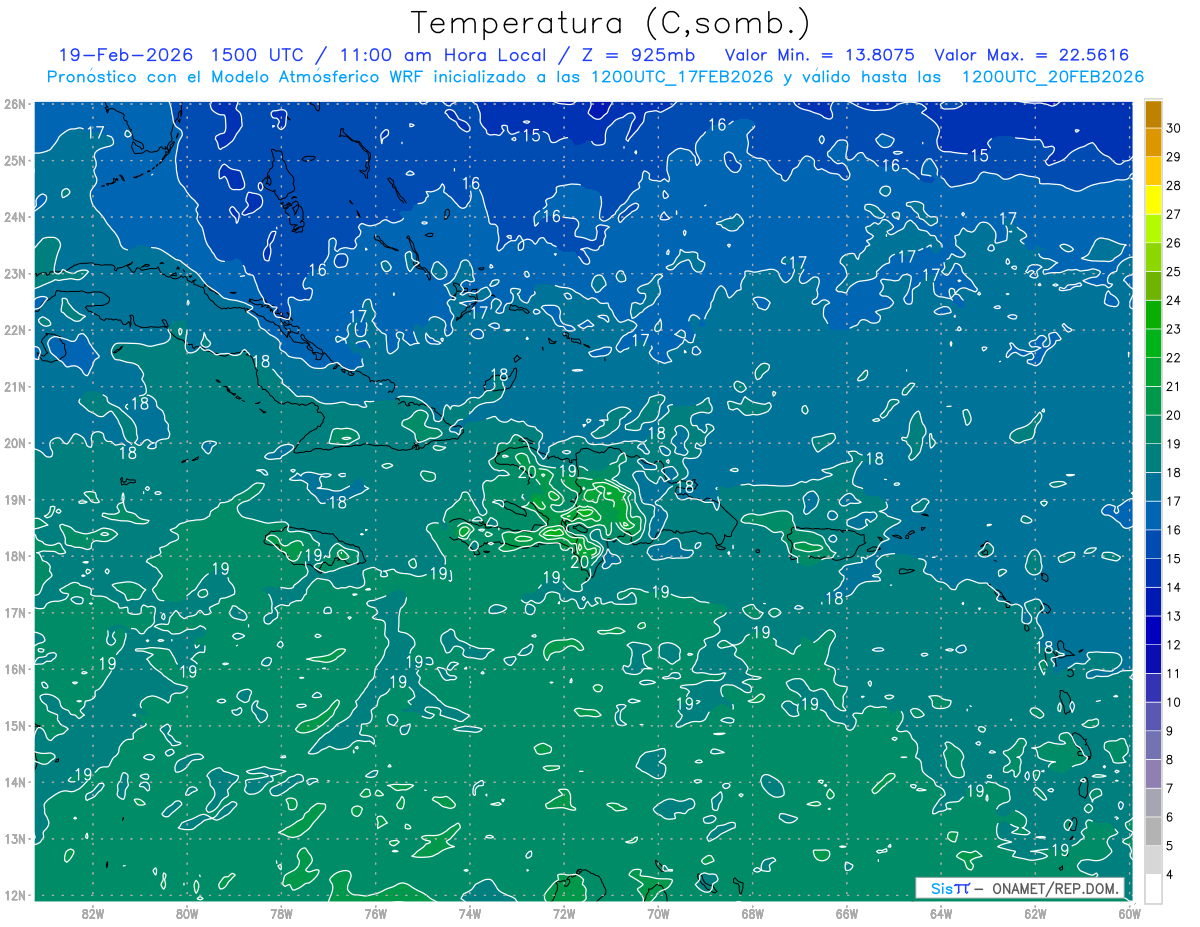The width and height of the screenshot is (1200, 927).
Task: Click the colorbar label "24"
Action: tap(1173, 300)
